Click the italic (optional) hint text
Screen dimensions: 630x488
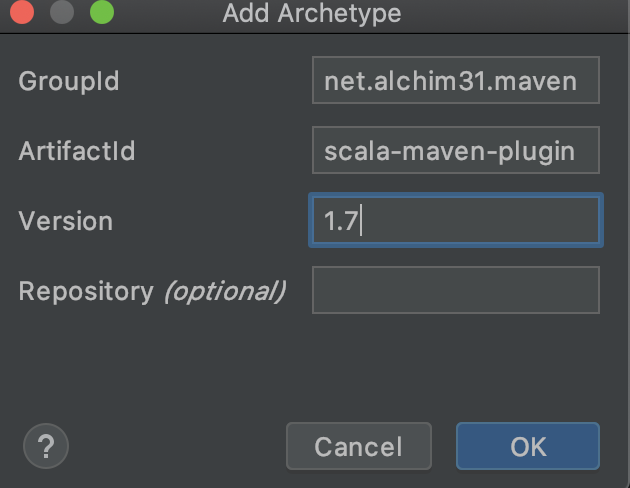pos(225,291)
